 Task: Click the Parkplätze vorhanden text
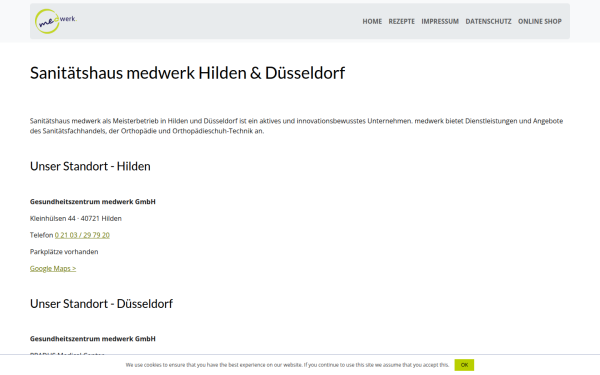click(64, 252)
